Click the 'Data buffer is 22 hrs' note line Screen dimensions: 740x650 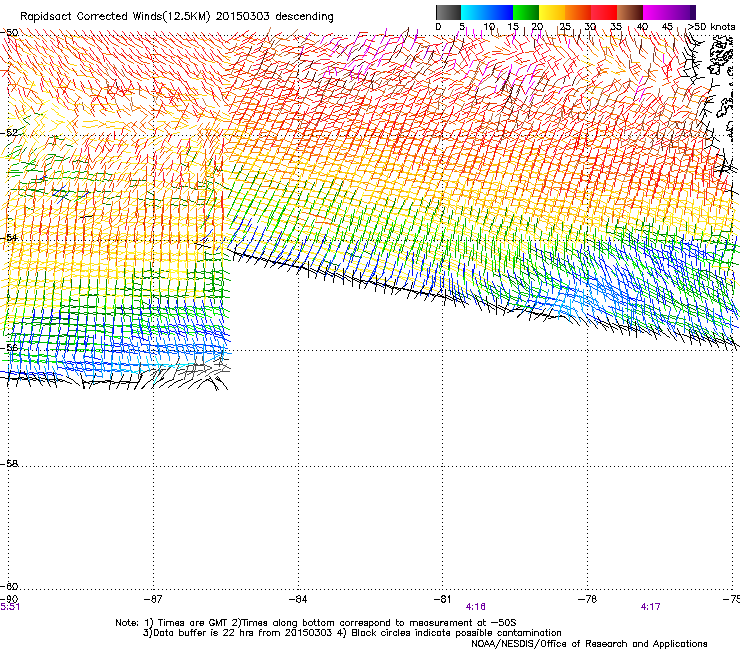[352, 633]
